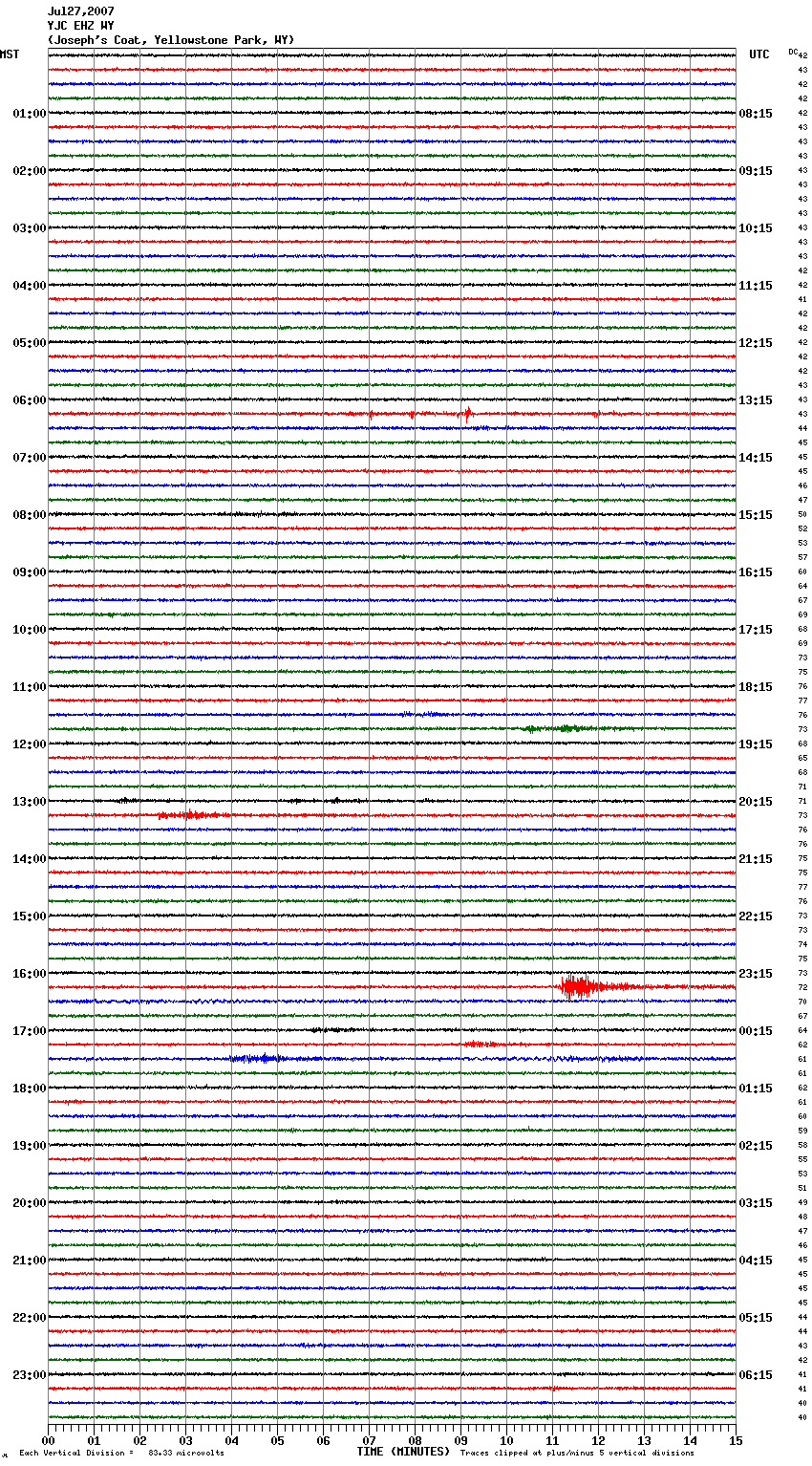The width and height of the screenshot is (812, 1466).
Task: Click the 23:00 MST row label
Action: tap(30, 1375)
